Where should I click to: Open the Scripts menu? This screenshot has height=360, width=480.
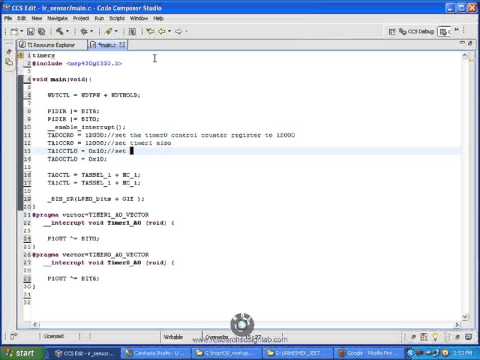[x=117, y=18]
